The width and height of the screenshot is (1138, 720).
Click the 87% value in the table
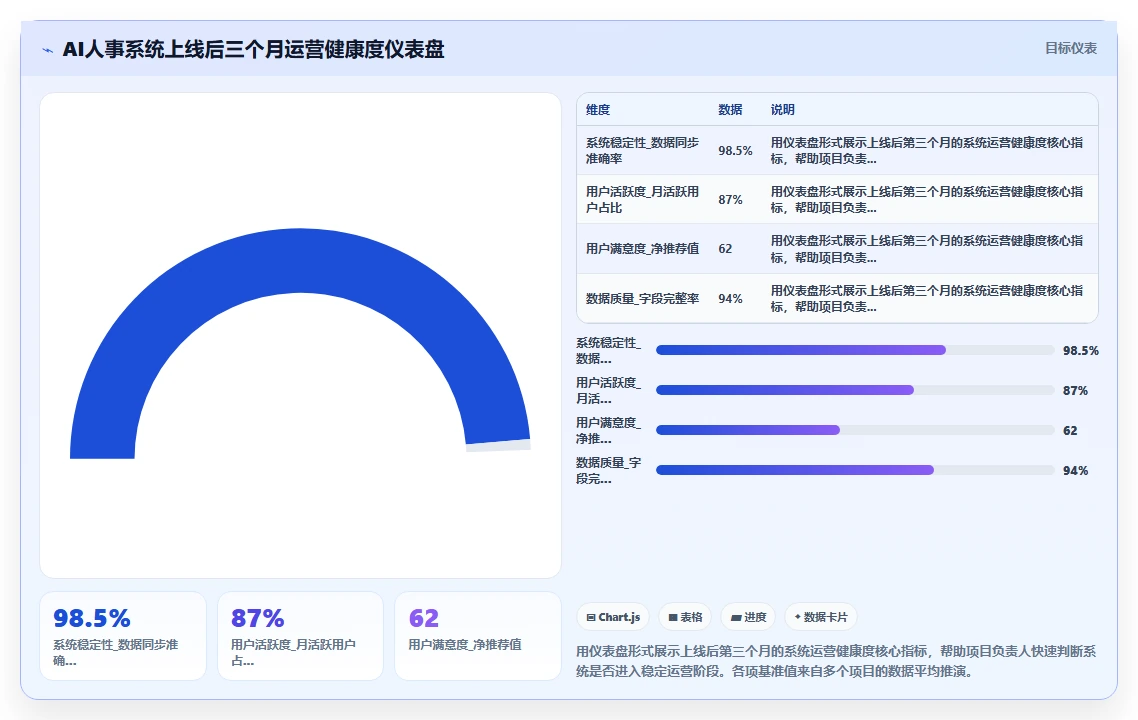730,200
